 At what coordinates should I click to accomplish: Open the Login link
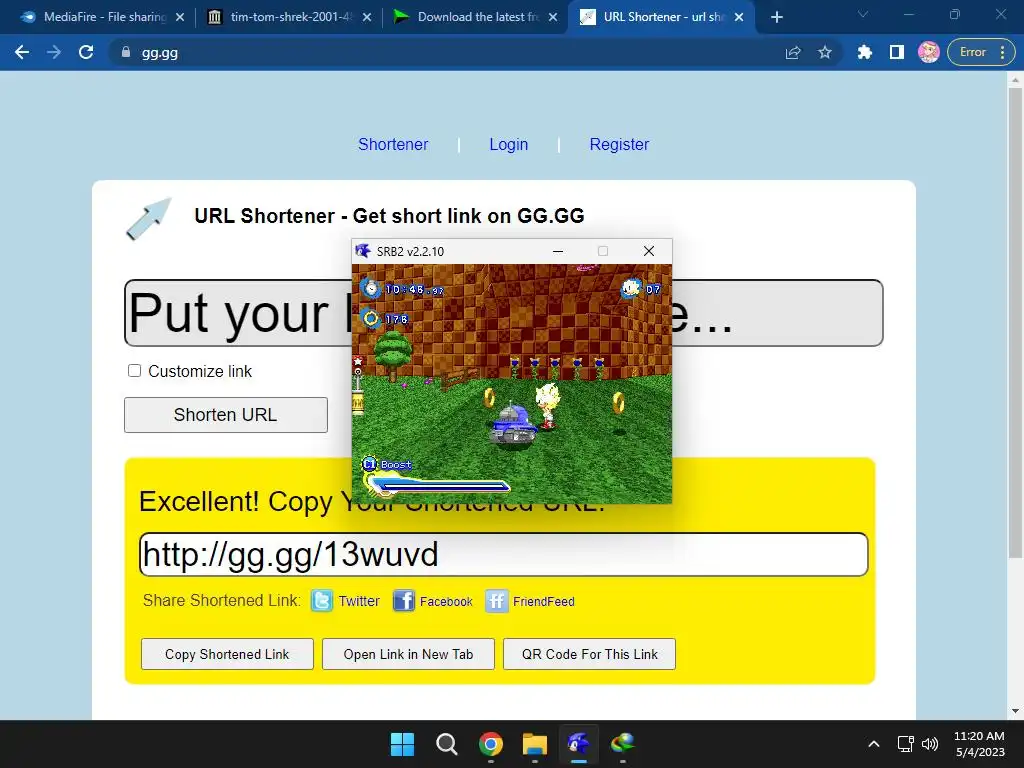coord(509,144)
